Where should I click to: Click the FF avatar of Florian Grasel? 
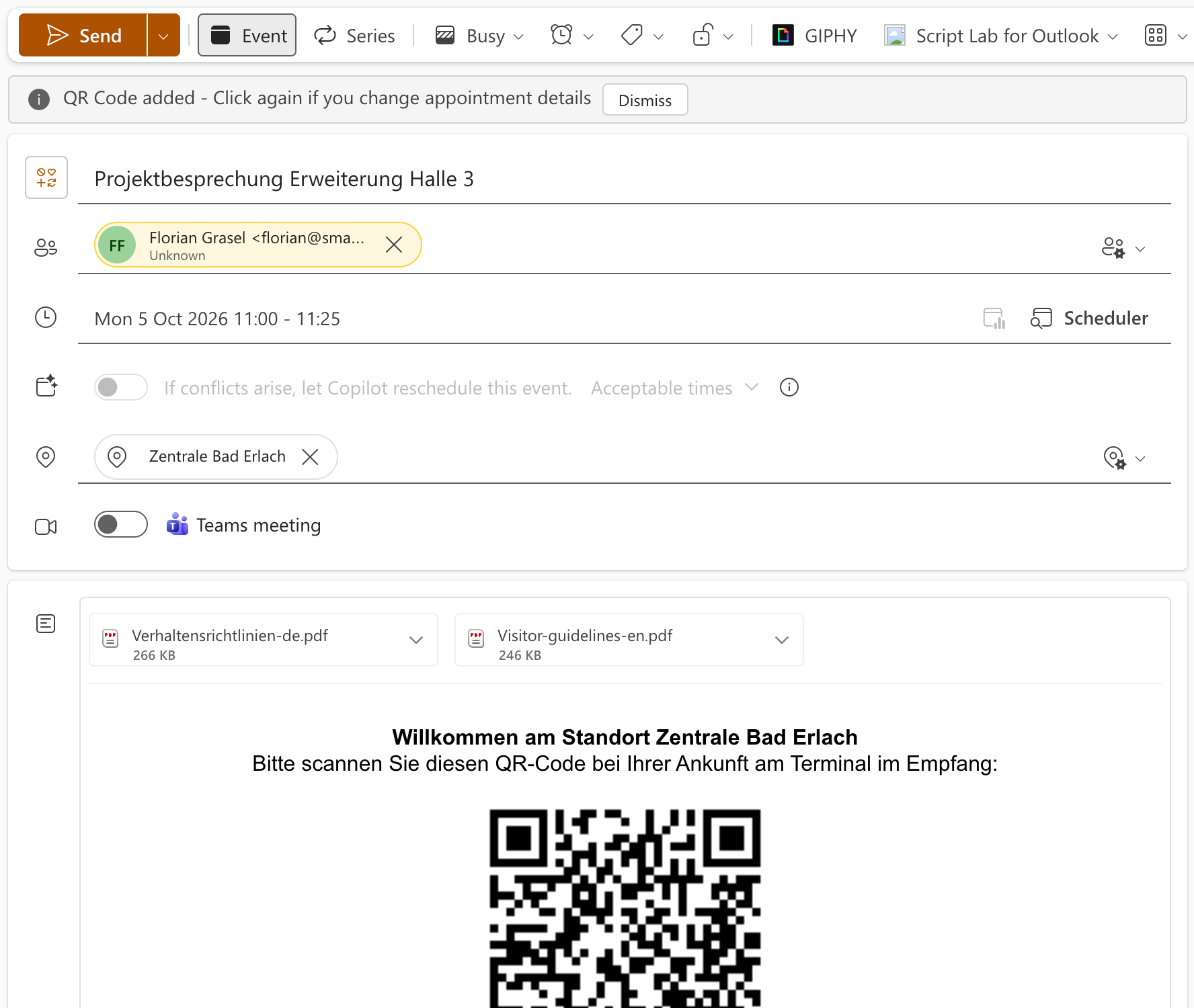pyautogui.click(x=117, y=245)
